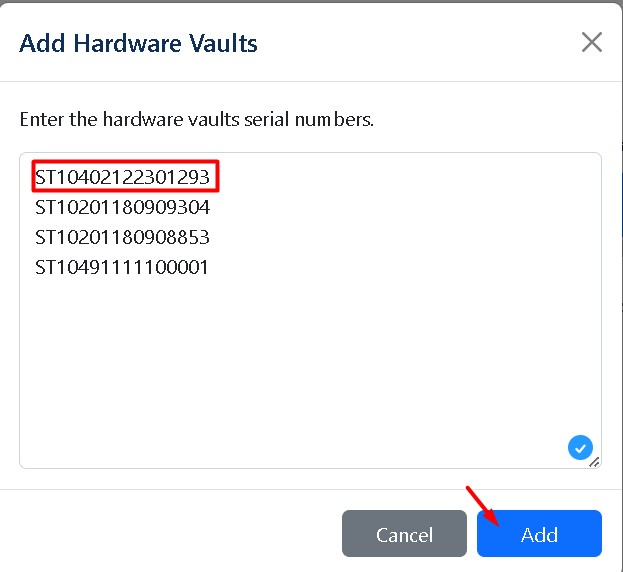The height and width of the screenshot is (572, 623).
Task: Click blank header space right of title
Action: tap(420, 43)
